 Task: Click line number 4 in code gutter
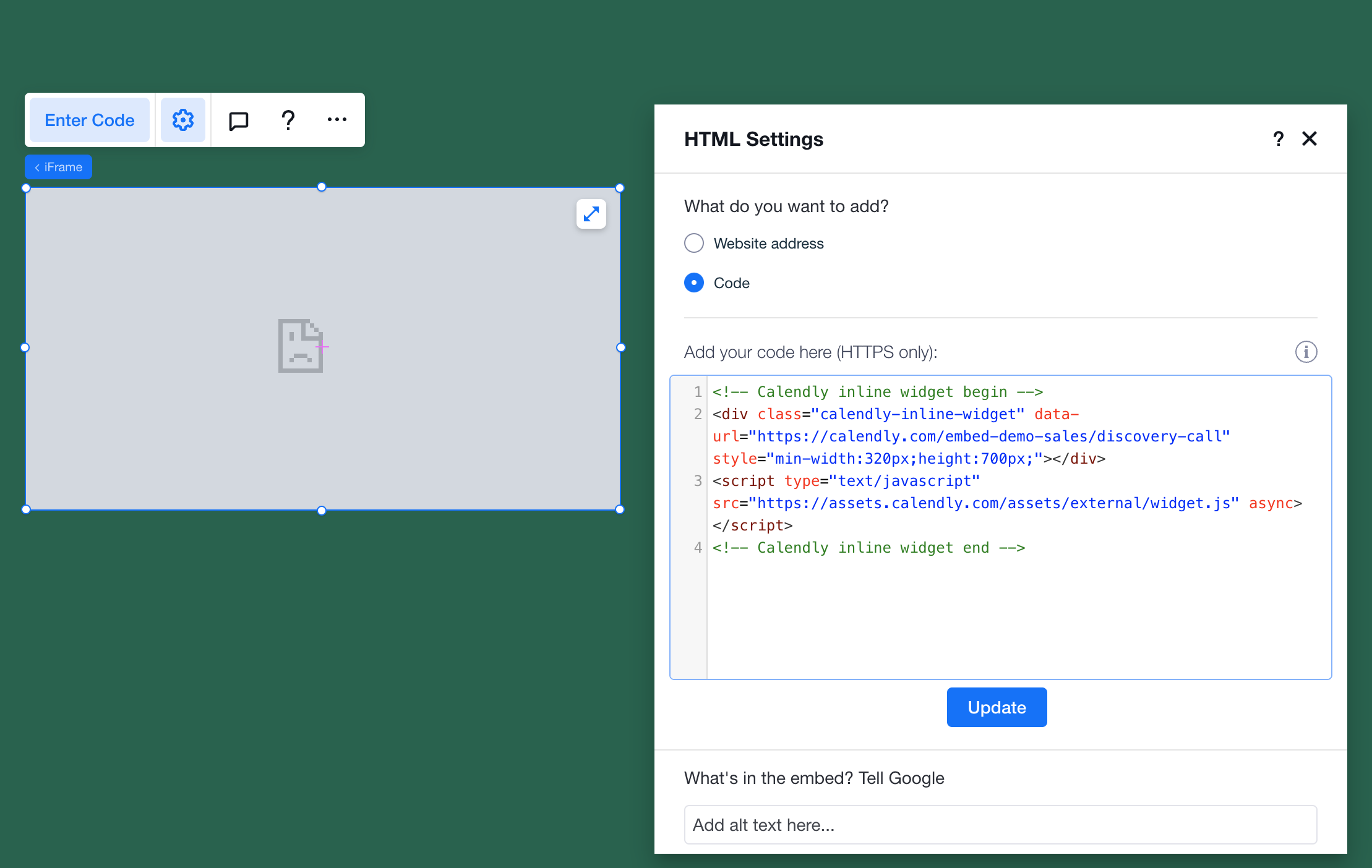pos(698,548)
